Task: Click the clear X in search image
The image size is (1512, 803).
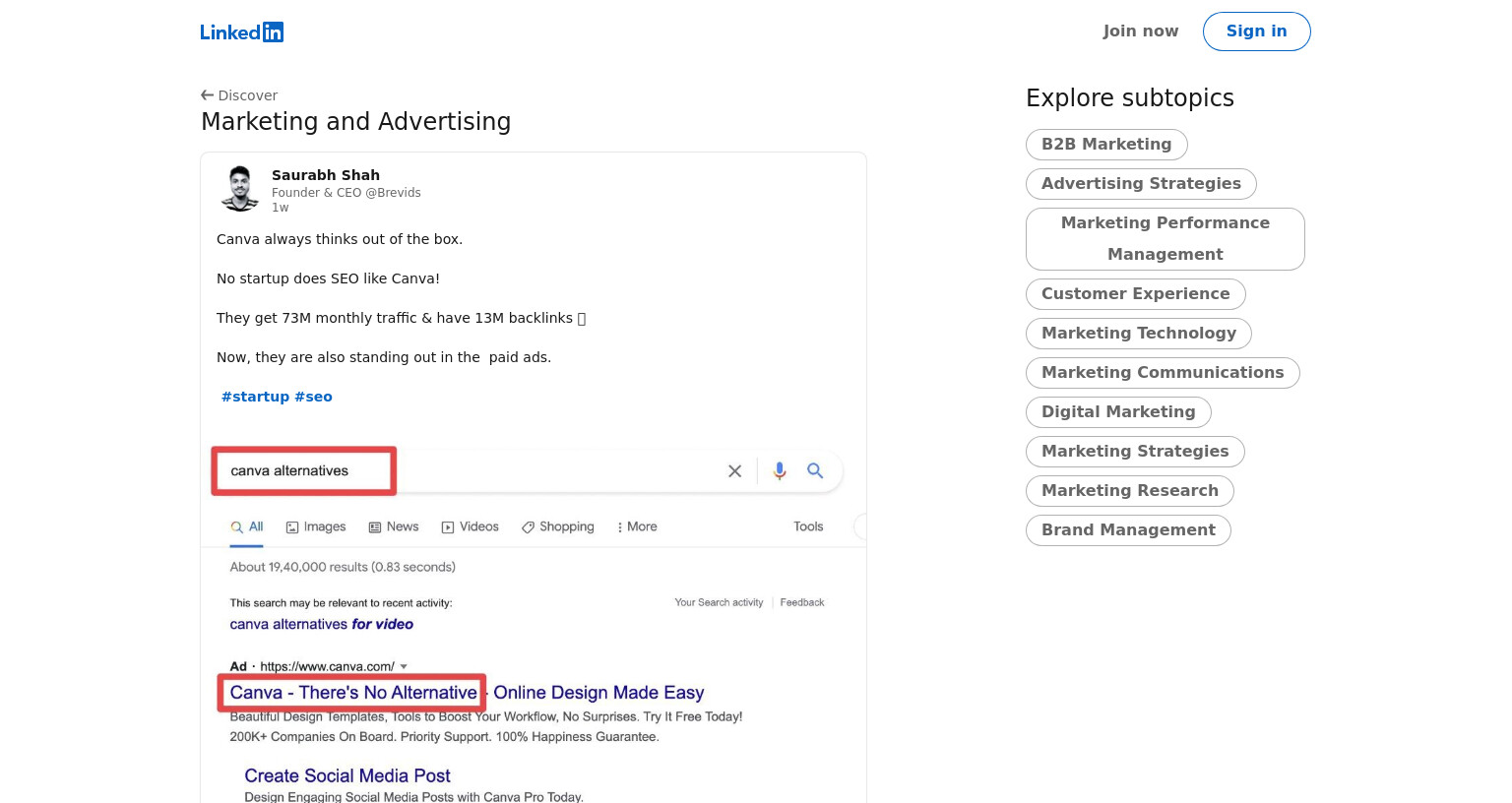Action: click(734, 471)
